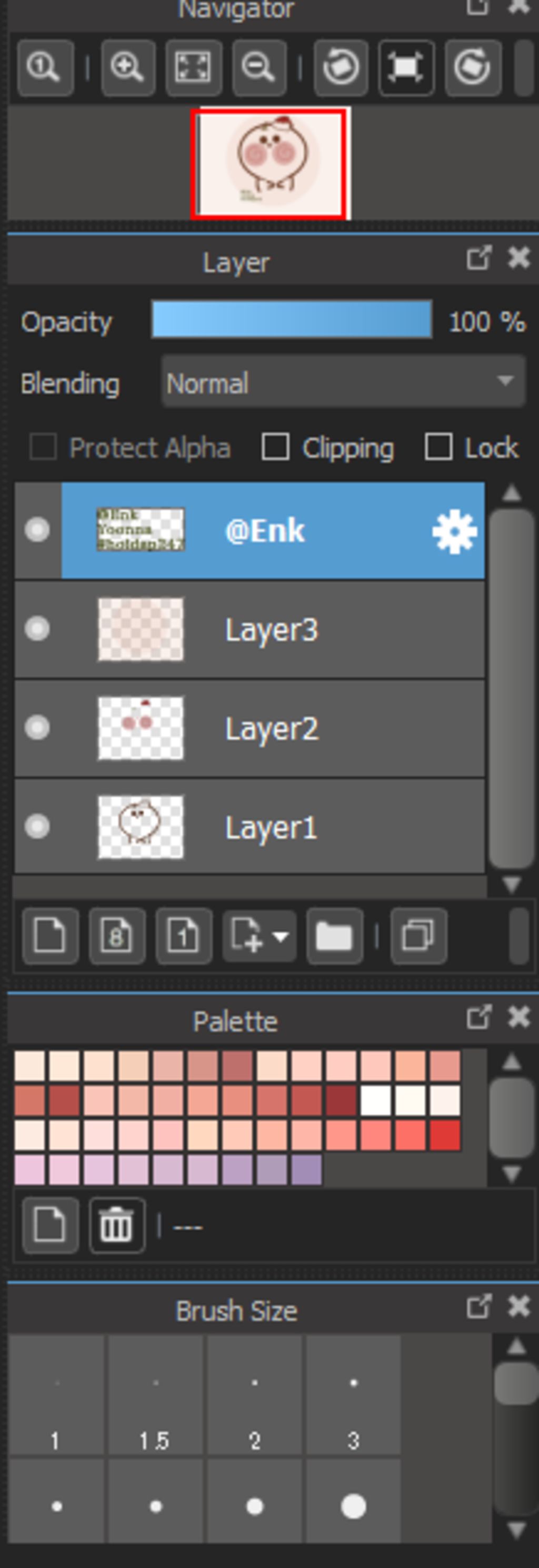Open the Blending mode dropdown
539x1568 pixels.
click(x=343, y=382)
